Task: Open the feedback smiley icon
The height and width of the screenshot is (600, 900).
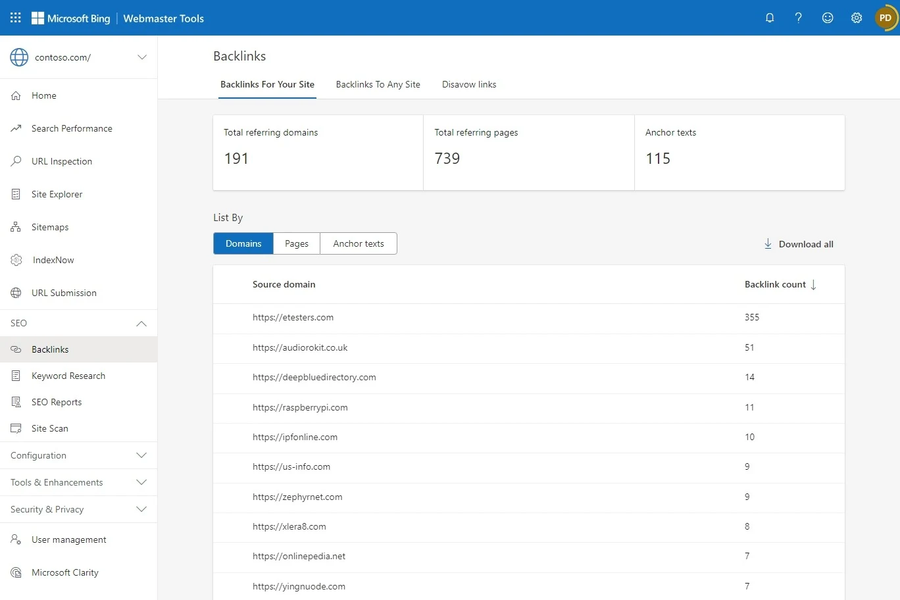Action: click(x=827, y=18)
